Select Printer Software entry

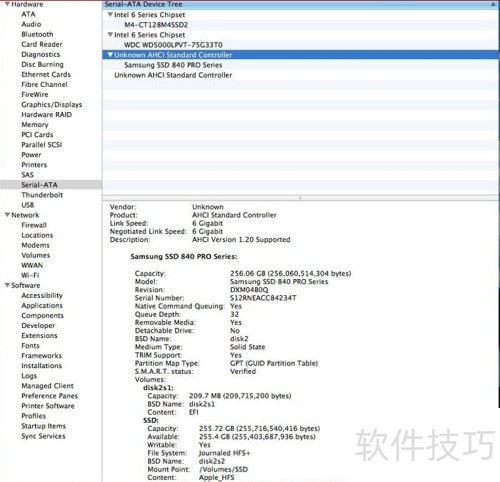click(x=48, y=405)
